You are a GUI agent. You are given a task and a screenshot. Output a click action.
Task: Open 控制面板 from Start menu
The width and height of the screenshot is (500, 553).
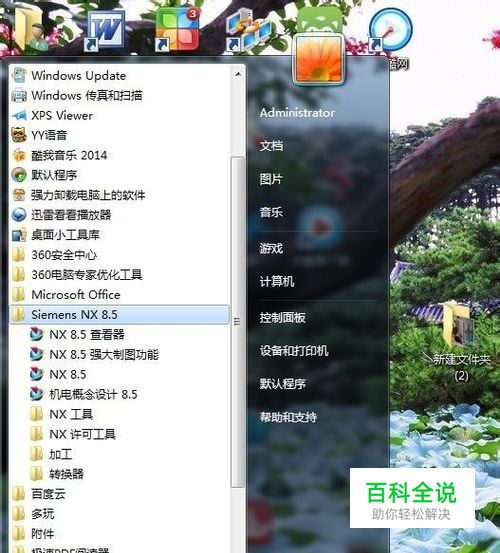[x=282, y=317]
